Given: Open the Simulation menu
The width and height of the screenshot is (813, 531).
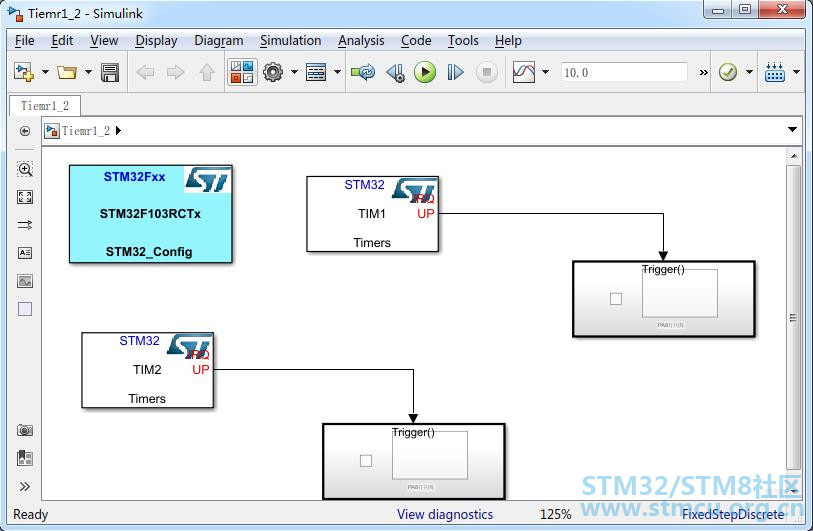Looking at the screenshot, I should click(290, 40).
